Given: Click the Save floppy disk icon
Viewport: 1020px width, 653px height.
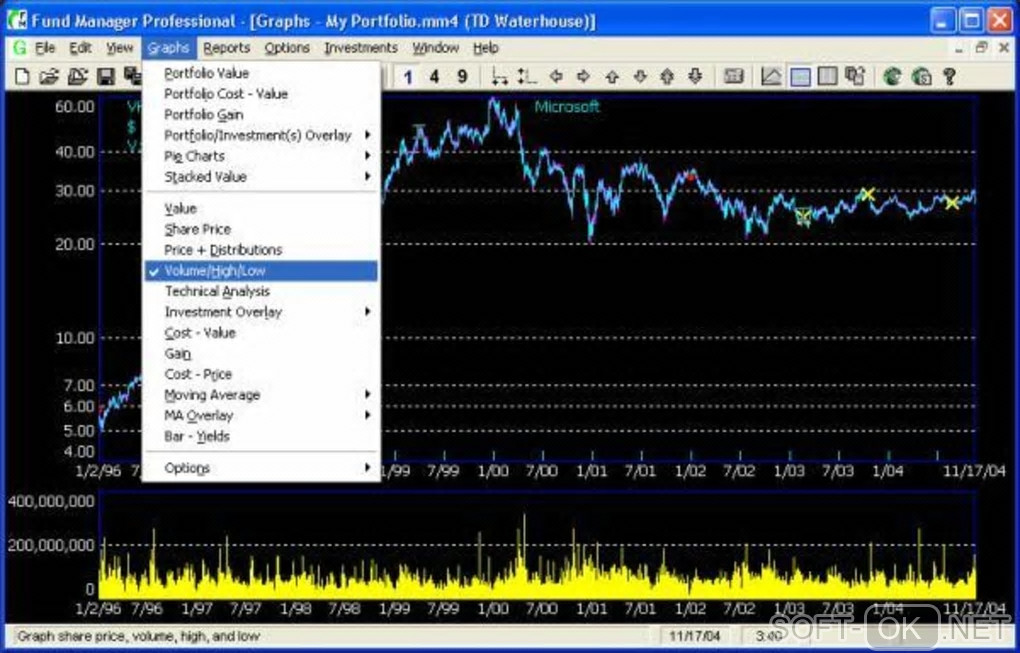Looking at the screenshot, I should [105, 77].
